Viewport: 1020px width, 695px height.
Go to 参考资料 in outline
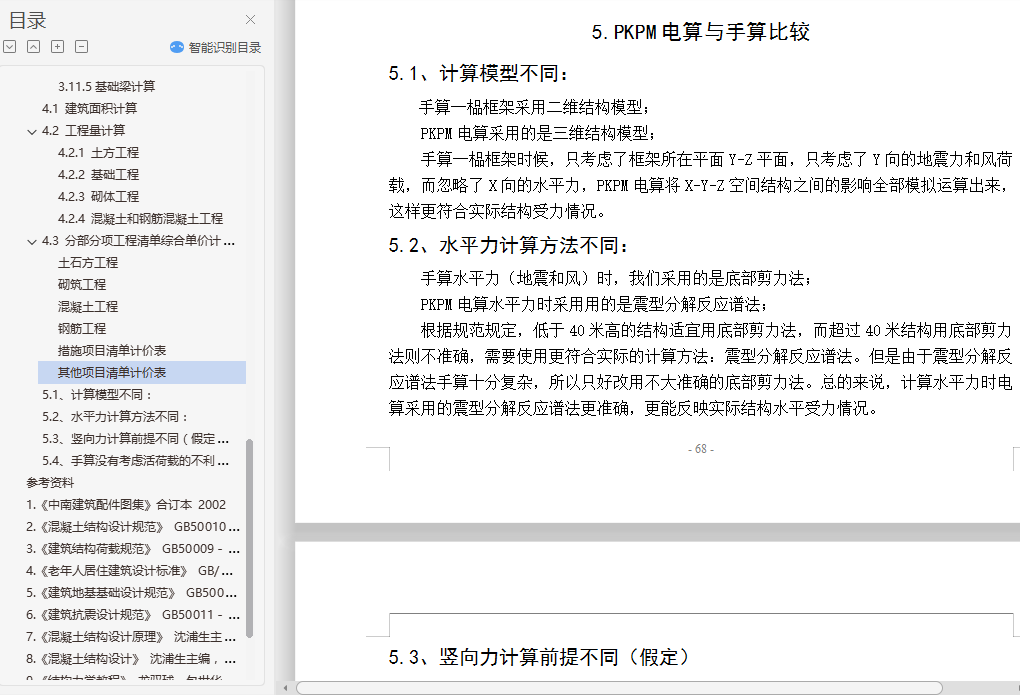pyautogui.click(x=50, y=483)
